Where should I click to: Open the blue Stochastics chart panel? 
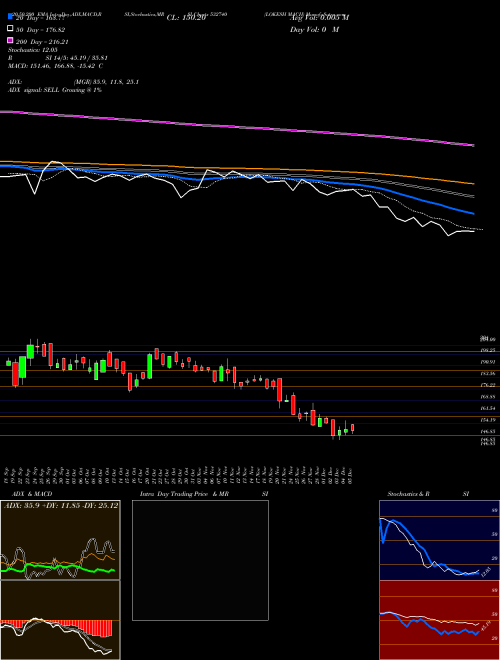coord(439,540)
